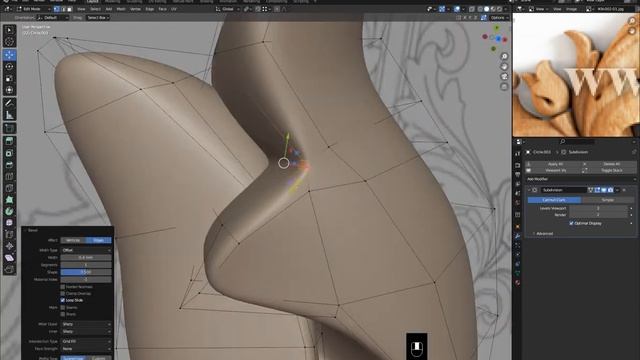Select the Inset Faces tool
Viewport: 640px width, 360px height.
click(9, 153)
